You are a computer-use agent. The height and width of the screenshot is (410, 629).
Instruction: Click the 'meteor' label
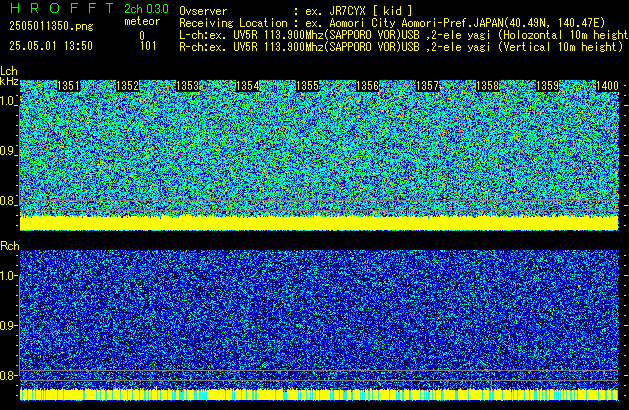(x=142, y=21)
